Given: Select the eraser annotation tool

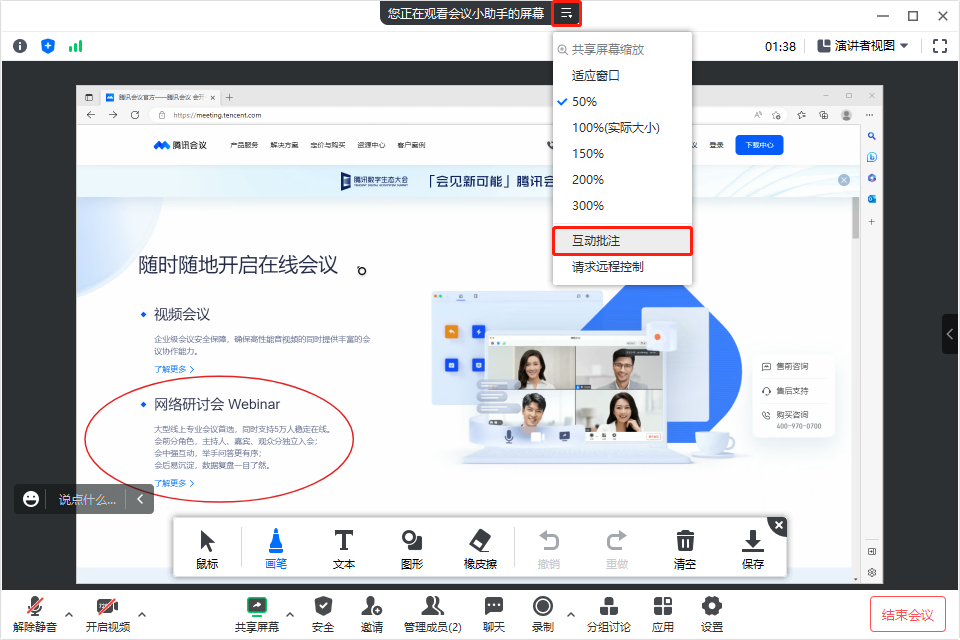Looking at the screenshot, I should (x=480, y=549).
